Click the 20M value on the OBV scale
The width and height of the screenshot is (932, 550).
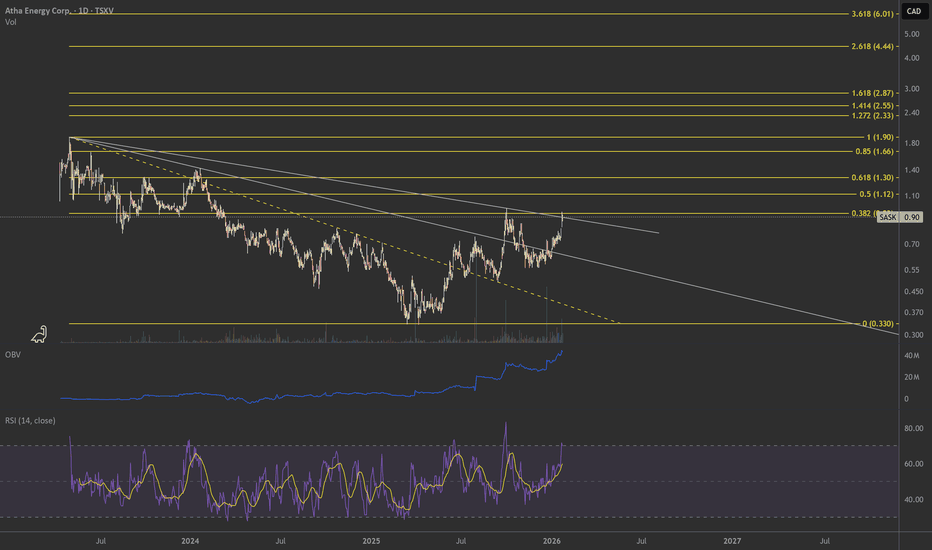912,378
